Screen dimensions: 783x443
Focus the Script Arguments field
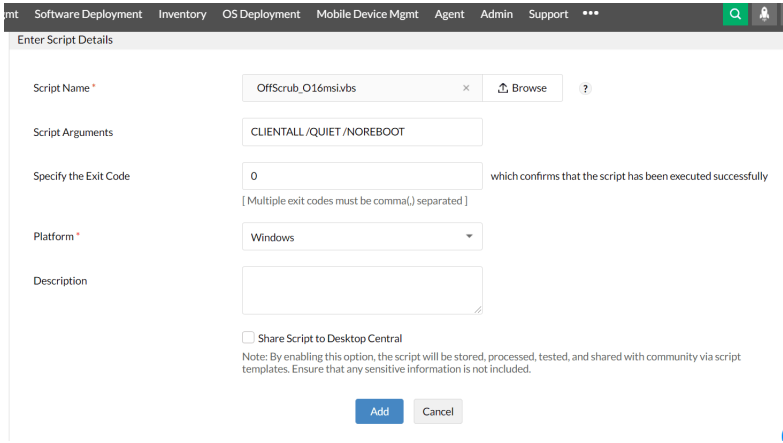(x=362, y=132)
